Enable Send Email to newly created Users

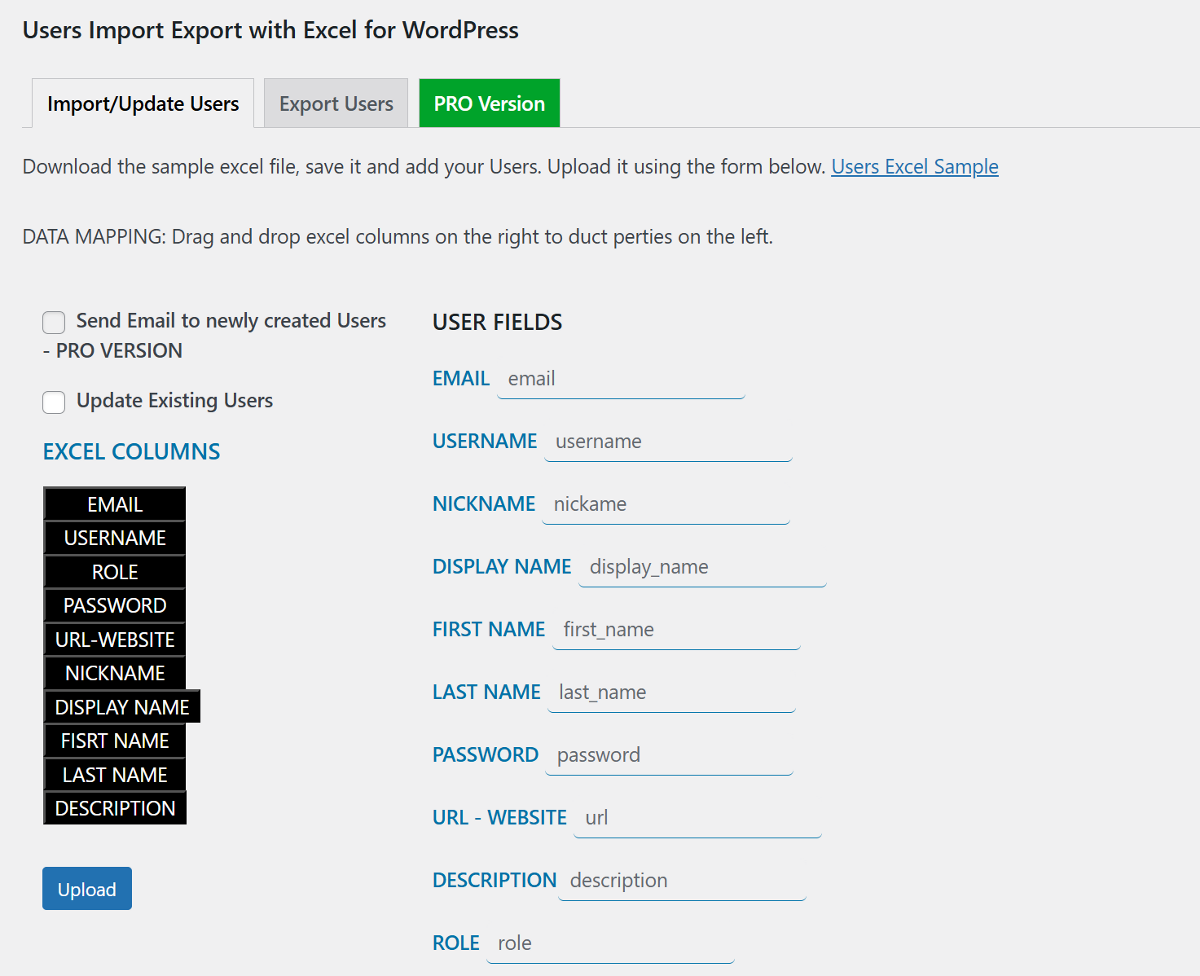[53, 322]
